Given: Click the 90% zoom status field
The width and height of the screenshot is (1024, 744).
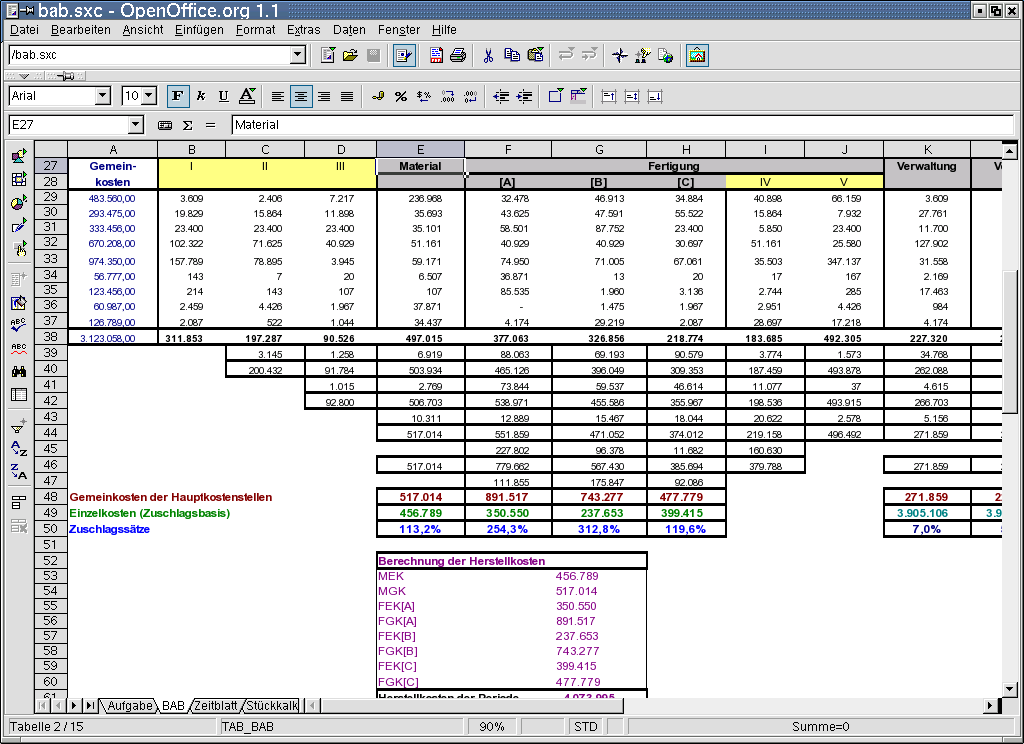Looking at the screenshot, I should click(x=491, y=727).
